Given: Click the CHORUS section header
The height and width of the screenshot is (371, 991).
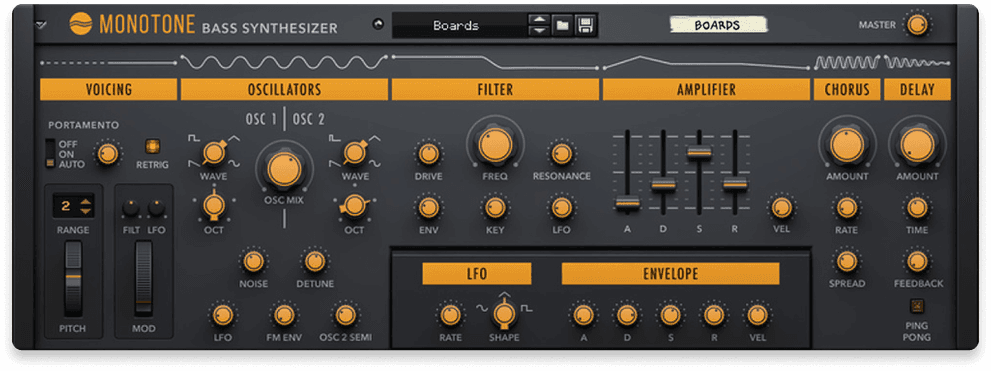Looking at the screenshot, I should coord(846,89).
